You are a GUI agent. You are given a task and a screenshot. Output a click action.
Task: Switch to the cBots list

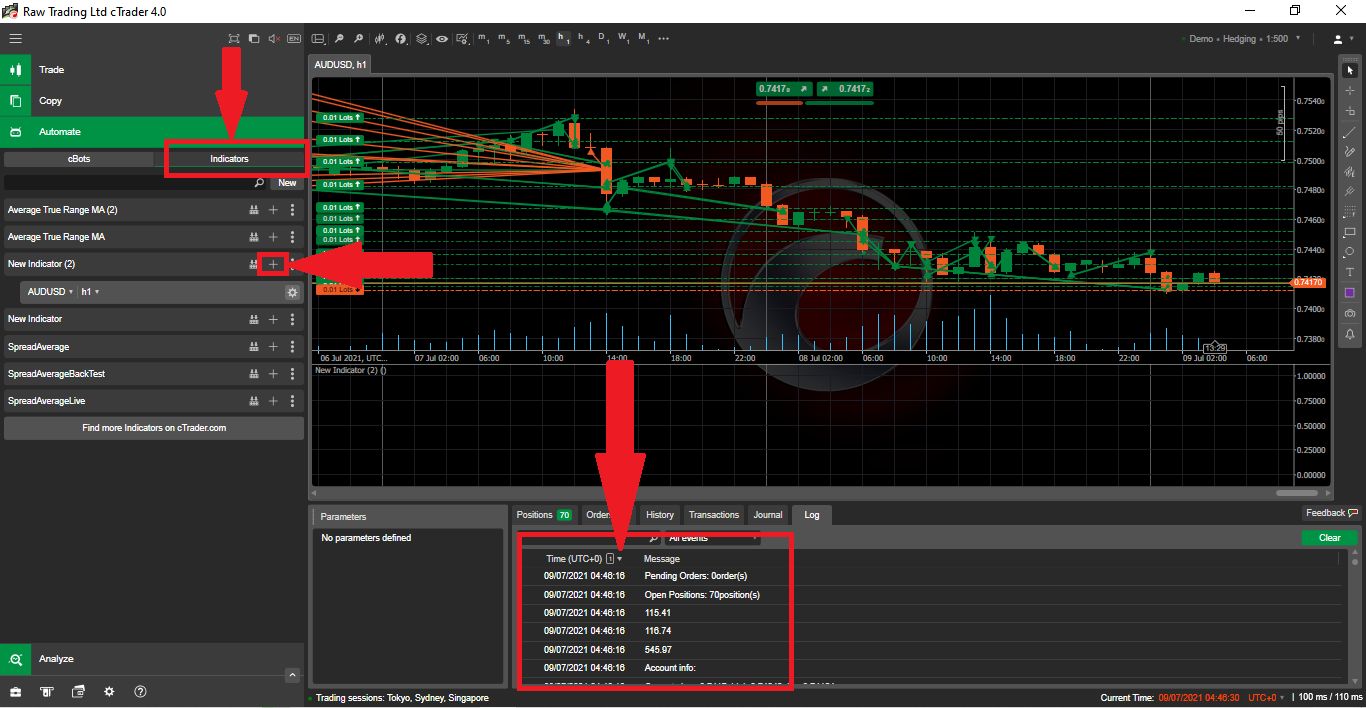(79, 159)
